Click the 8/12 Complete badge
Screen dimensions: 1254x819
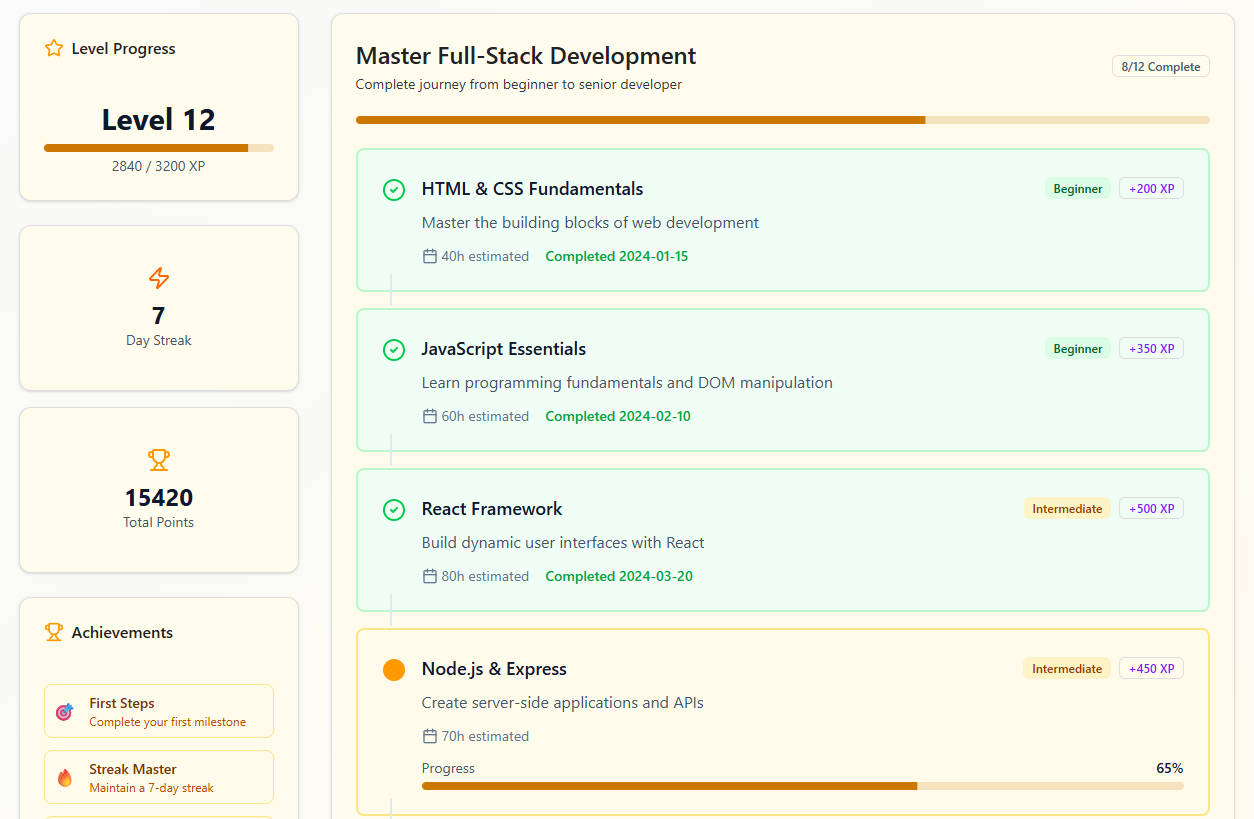[1160, 67]
